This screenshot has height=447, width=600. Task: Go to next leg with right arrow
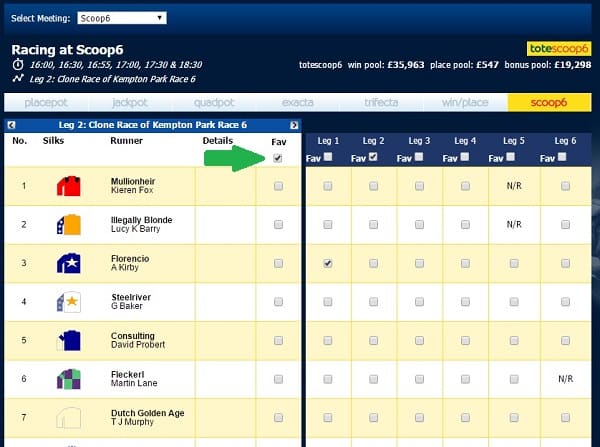click(x=294, y=125)
